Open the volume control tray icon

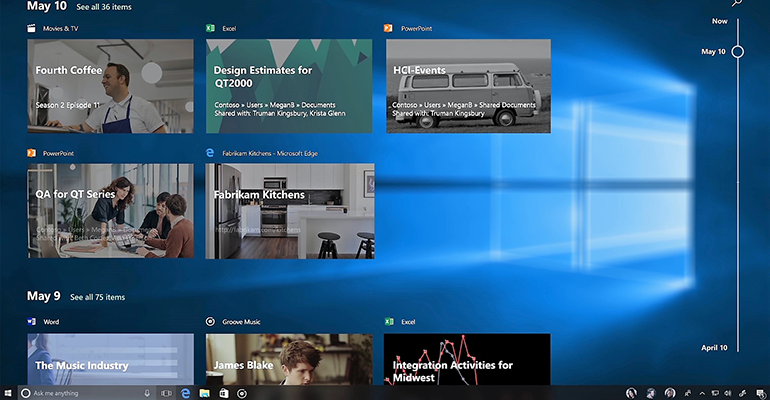728,393
